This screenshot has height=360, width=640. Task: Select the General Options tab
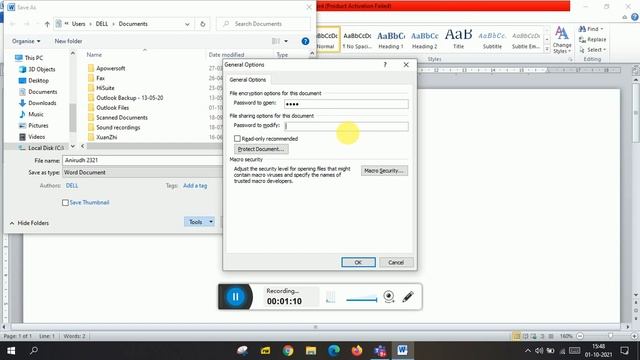click(x=248, y=80)
